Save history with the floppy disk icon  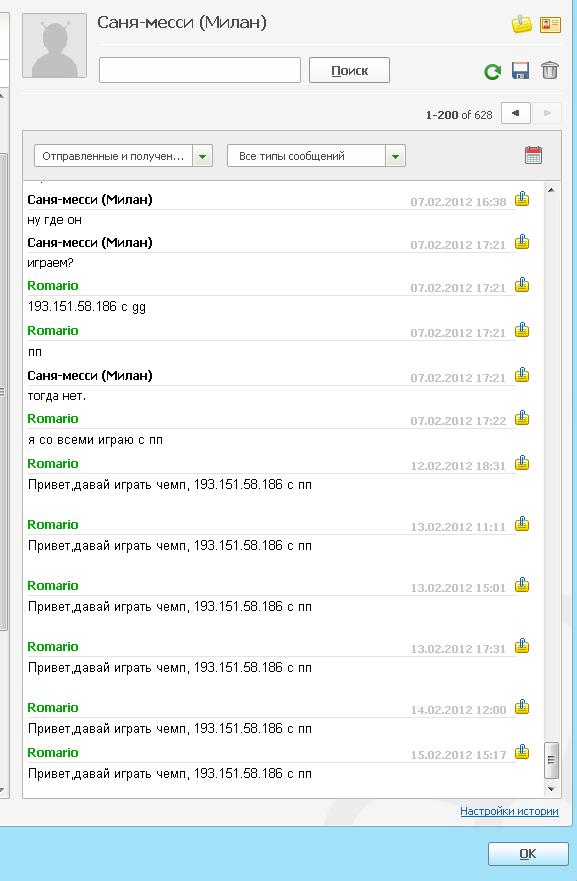tap(521, 71)
